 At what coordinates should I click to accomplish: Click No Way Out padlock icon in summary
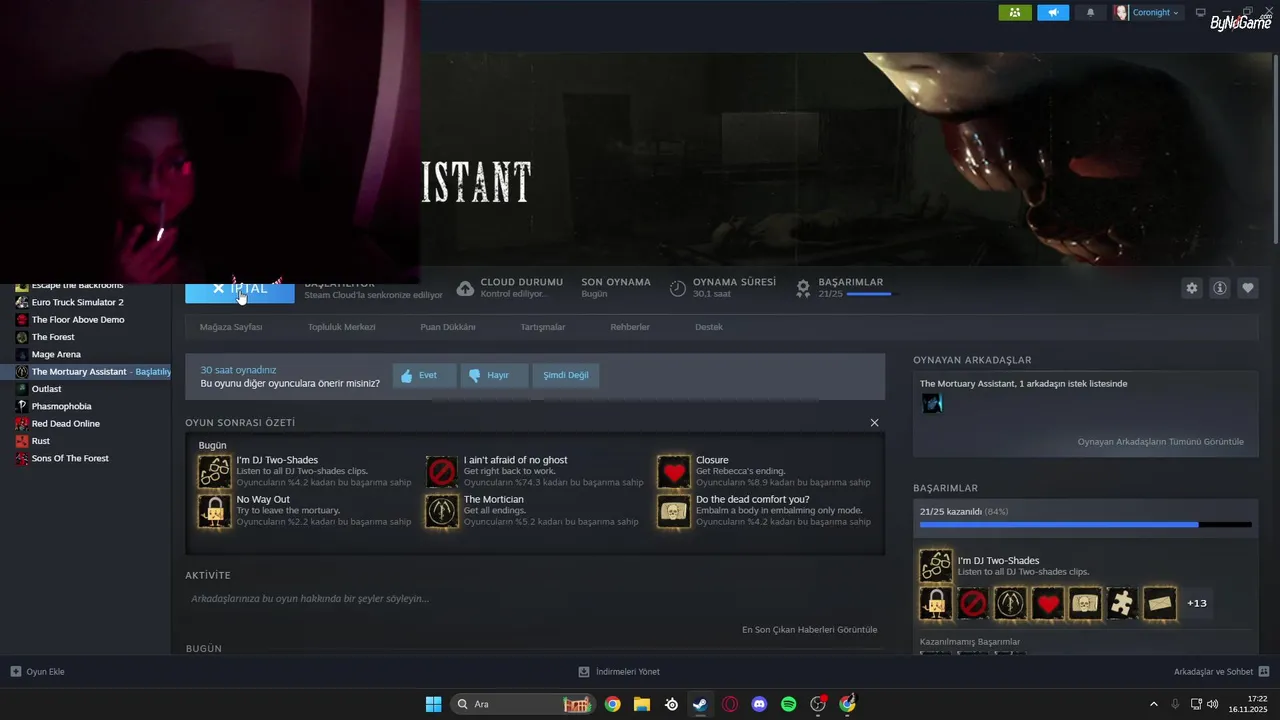coord(215,511)
